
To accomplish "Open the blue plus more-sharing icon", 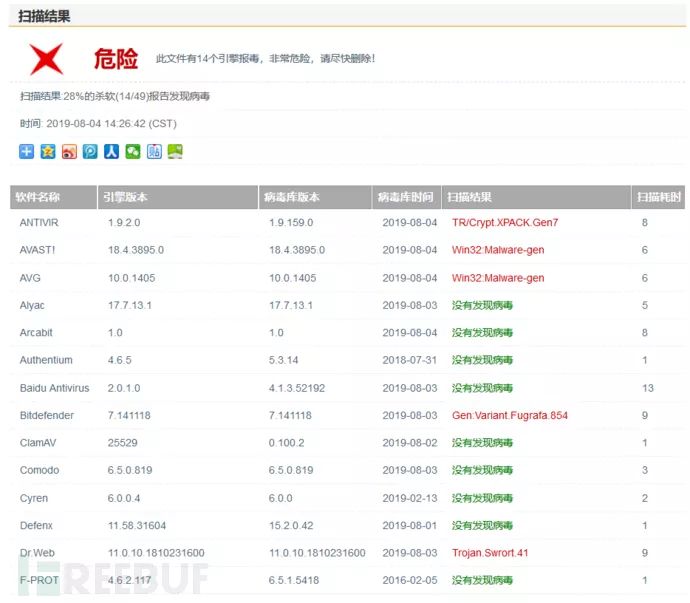I will (x=26, y=152).
